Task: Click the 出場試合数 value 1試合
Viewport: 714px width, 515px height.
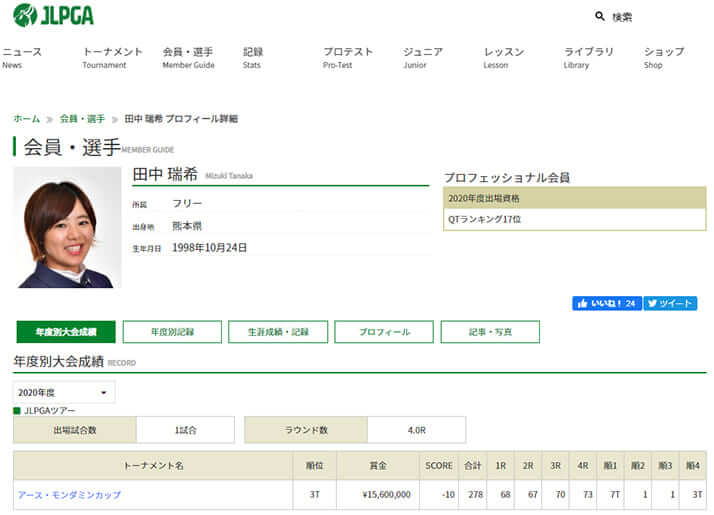Action: (186, 430)
